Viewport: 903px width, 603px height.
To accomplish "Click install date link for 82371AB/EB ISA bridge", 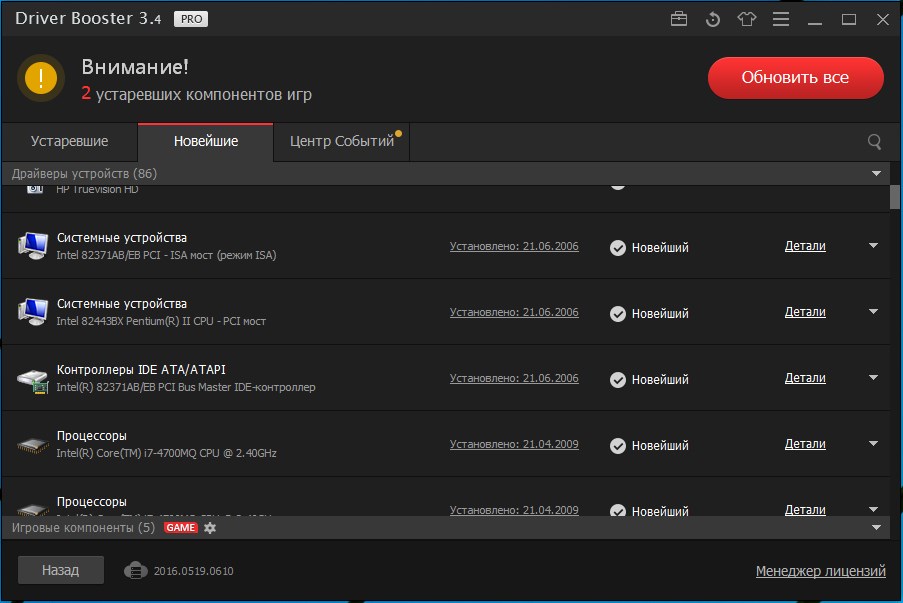I will pyautogui.click(x=514, y=246).
